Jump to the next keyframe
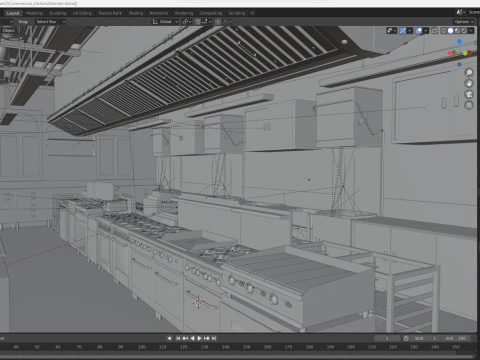 (206, 338)
